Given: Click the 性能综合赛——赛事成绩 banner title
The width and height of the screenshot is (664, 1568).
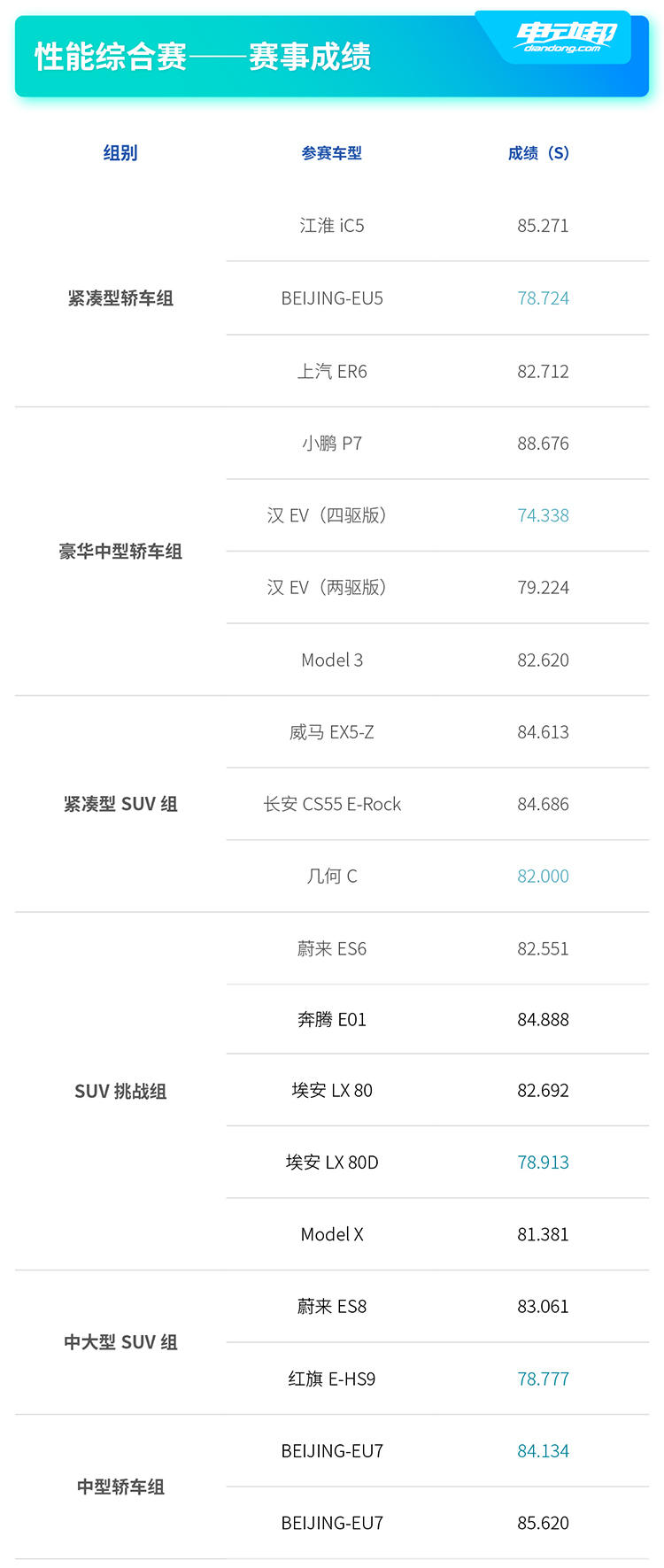Looking at the screenshot, I should click(x=203, y=57).
